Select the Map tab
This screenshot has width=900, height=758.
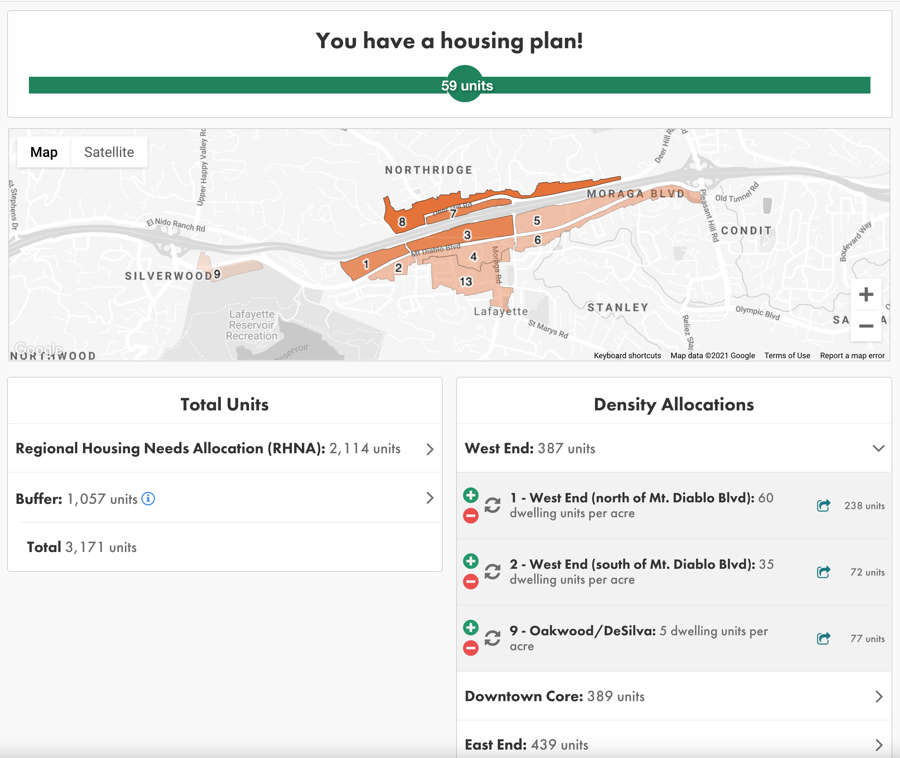[43, 152]
